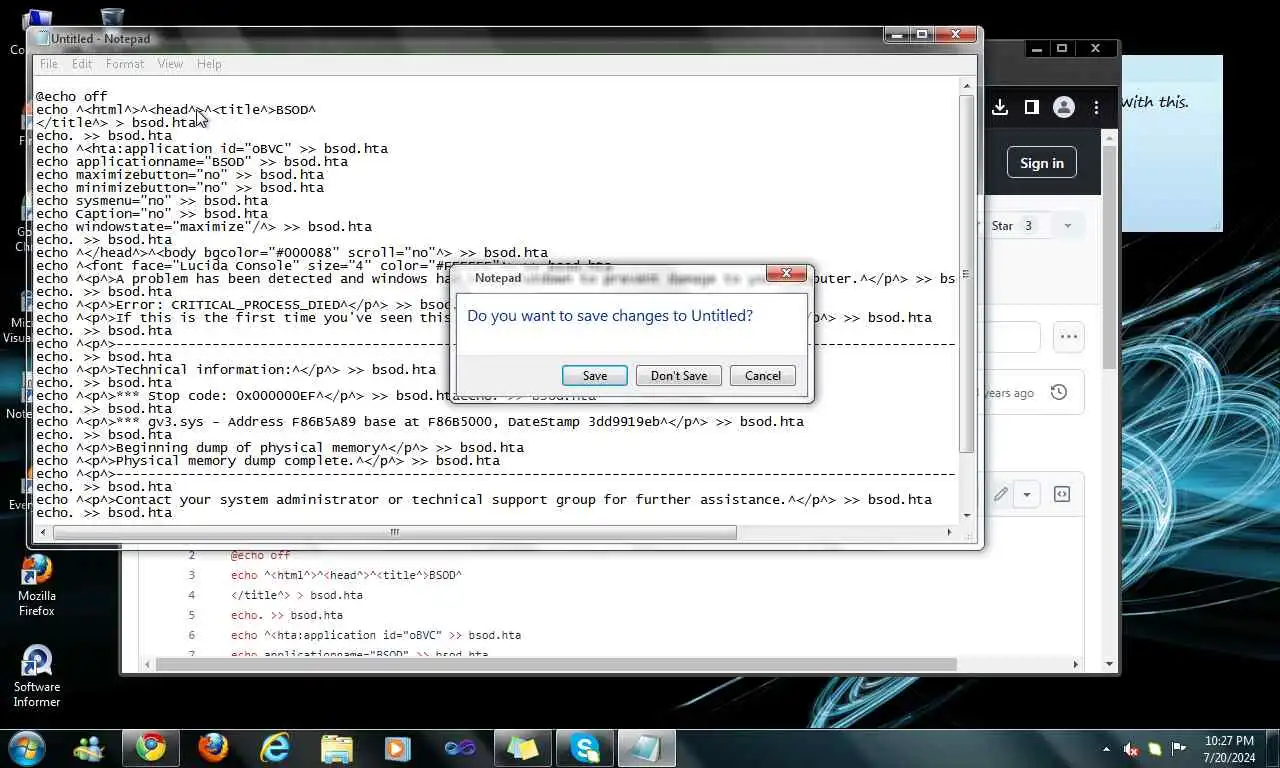Click the GitHub code horizontal scrollbar
This screenshot has height=768, width=1280.
[556, 664]
